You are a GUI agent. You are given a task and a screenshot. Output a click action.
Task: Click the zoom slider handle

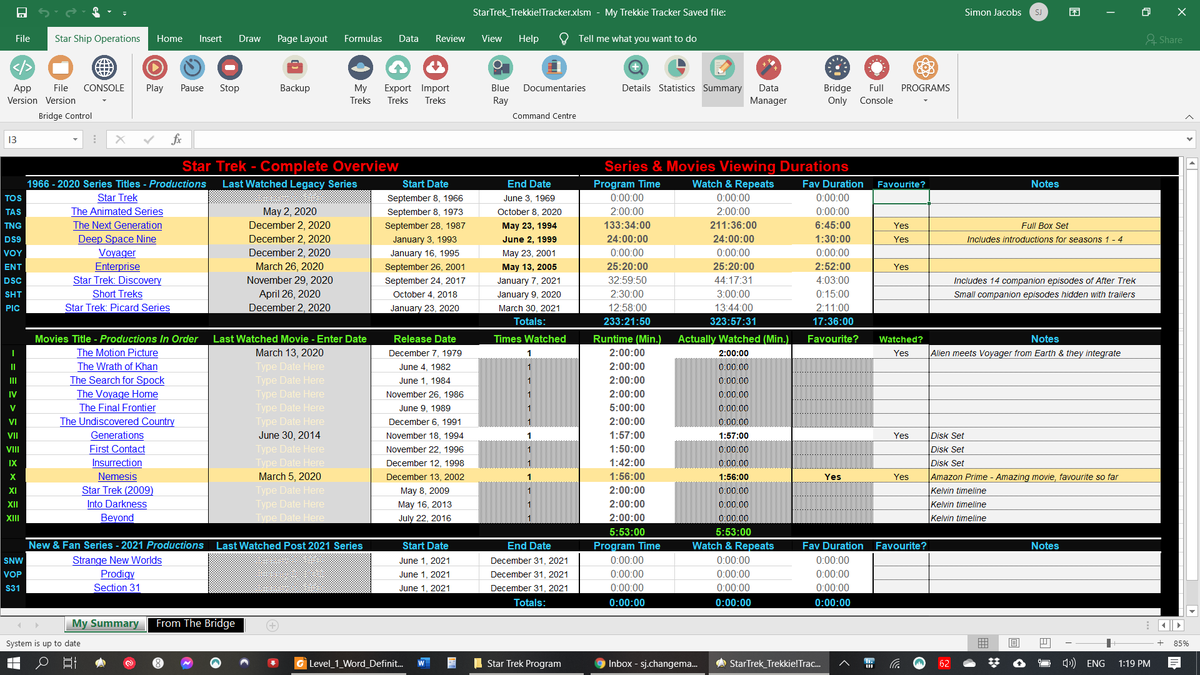coord(1108,643)
